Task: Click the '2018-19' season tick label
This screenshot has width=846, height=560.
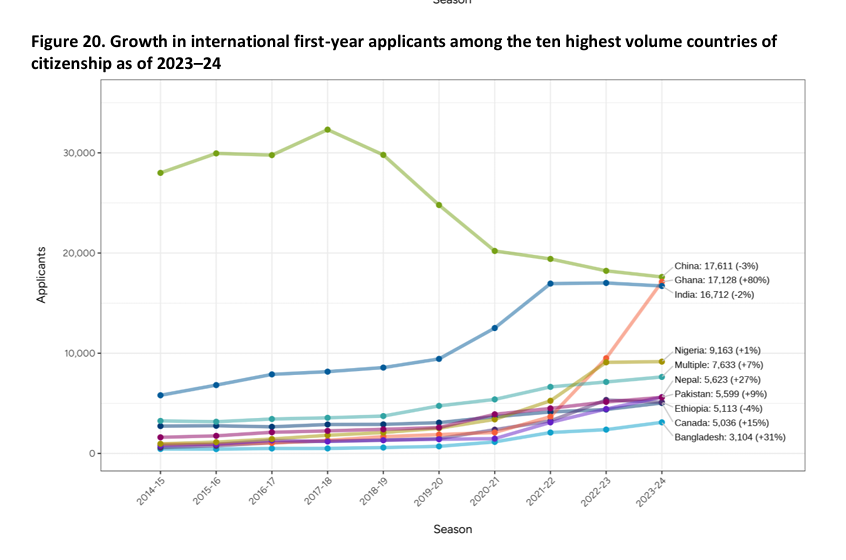Action: (373, 491)
